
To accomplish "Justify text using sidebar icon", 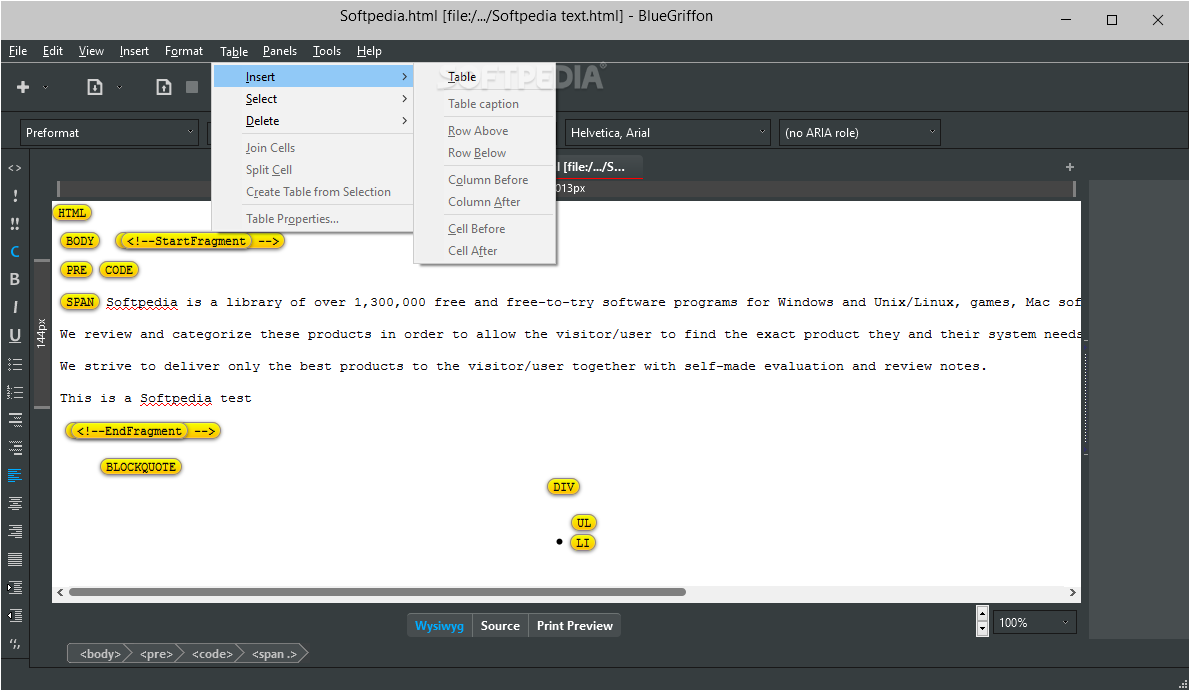I will tap(14, 560).
